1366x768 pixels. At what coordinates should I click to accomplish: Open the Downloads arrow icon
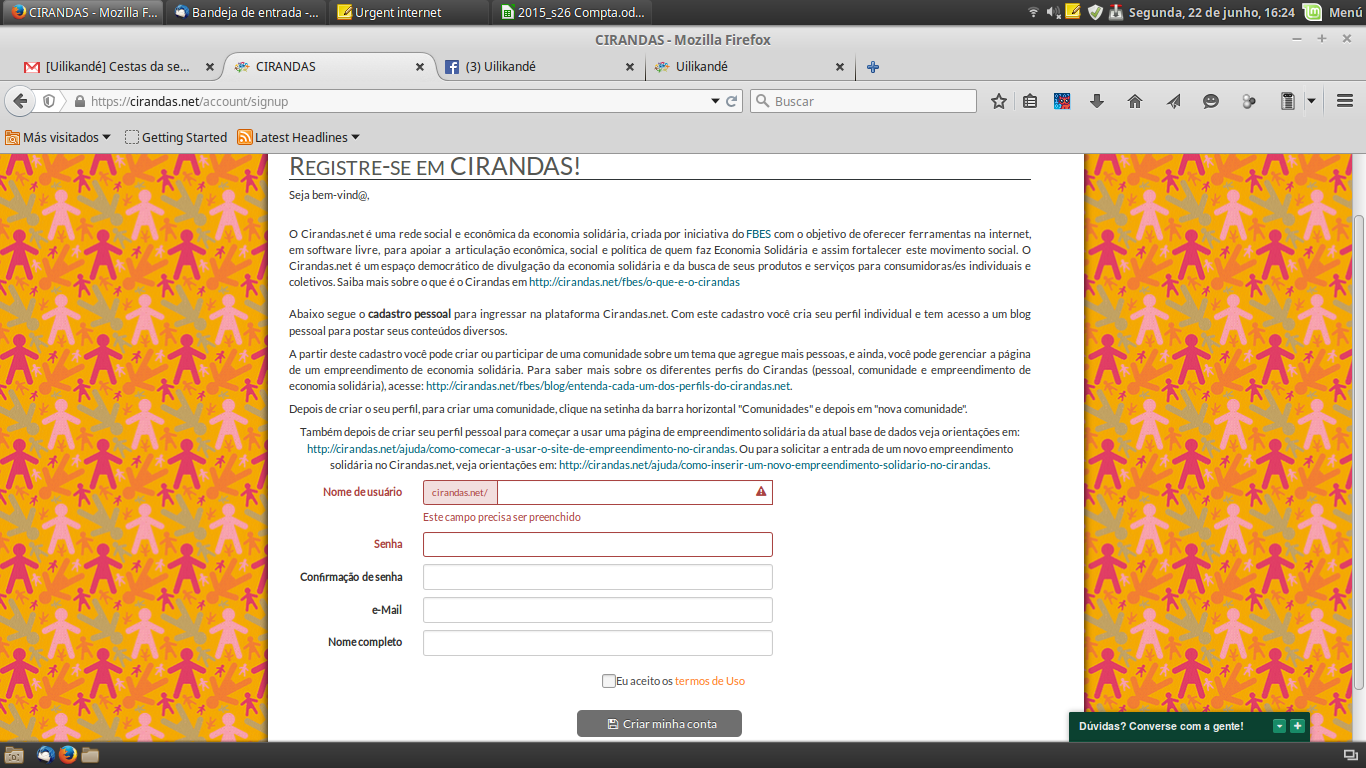click(x=1097, y=101)
